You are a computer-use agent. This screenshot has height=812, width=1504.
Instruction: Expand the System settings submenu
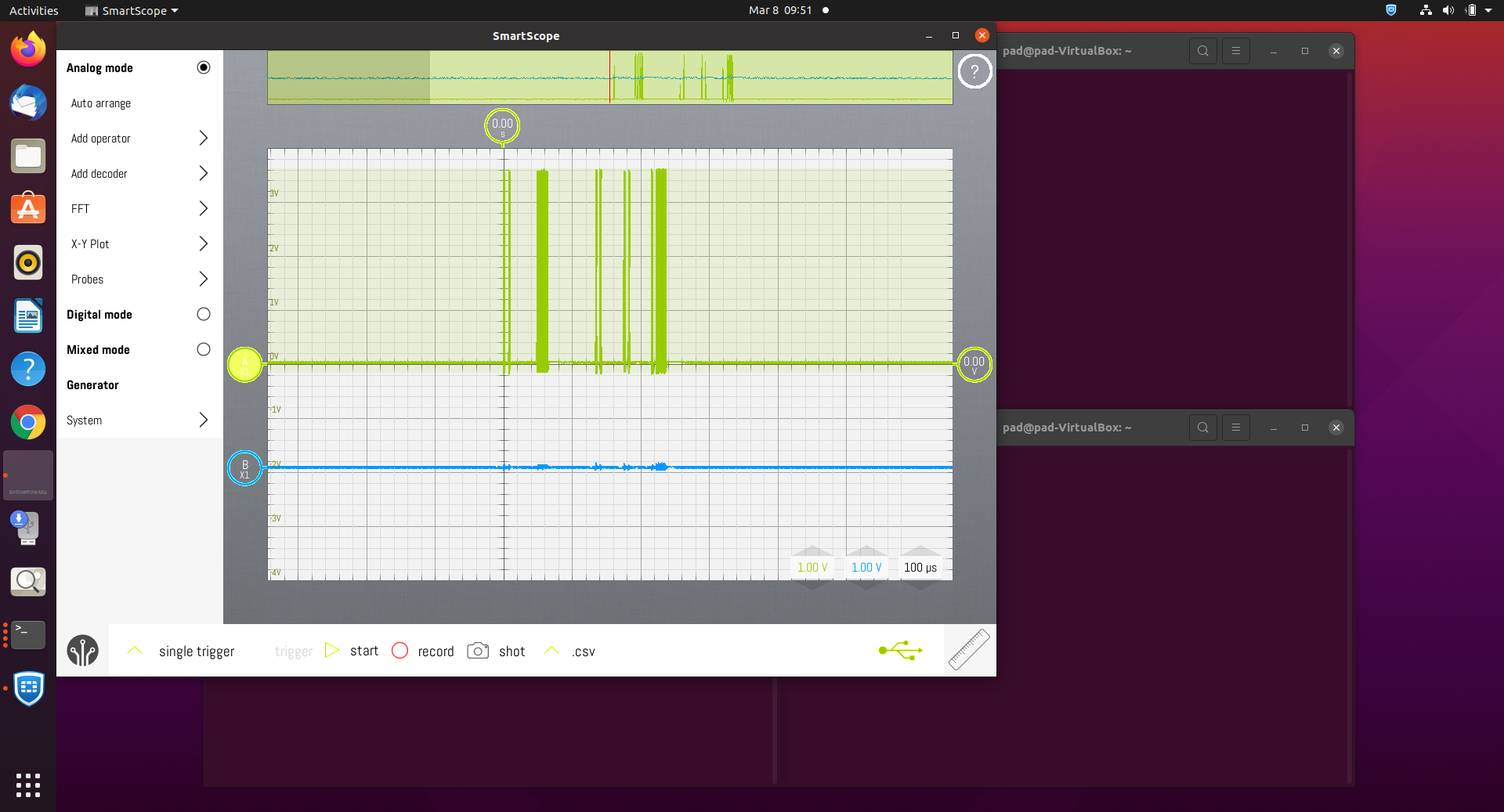point(203,420)
